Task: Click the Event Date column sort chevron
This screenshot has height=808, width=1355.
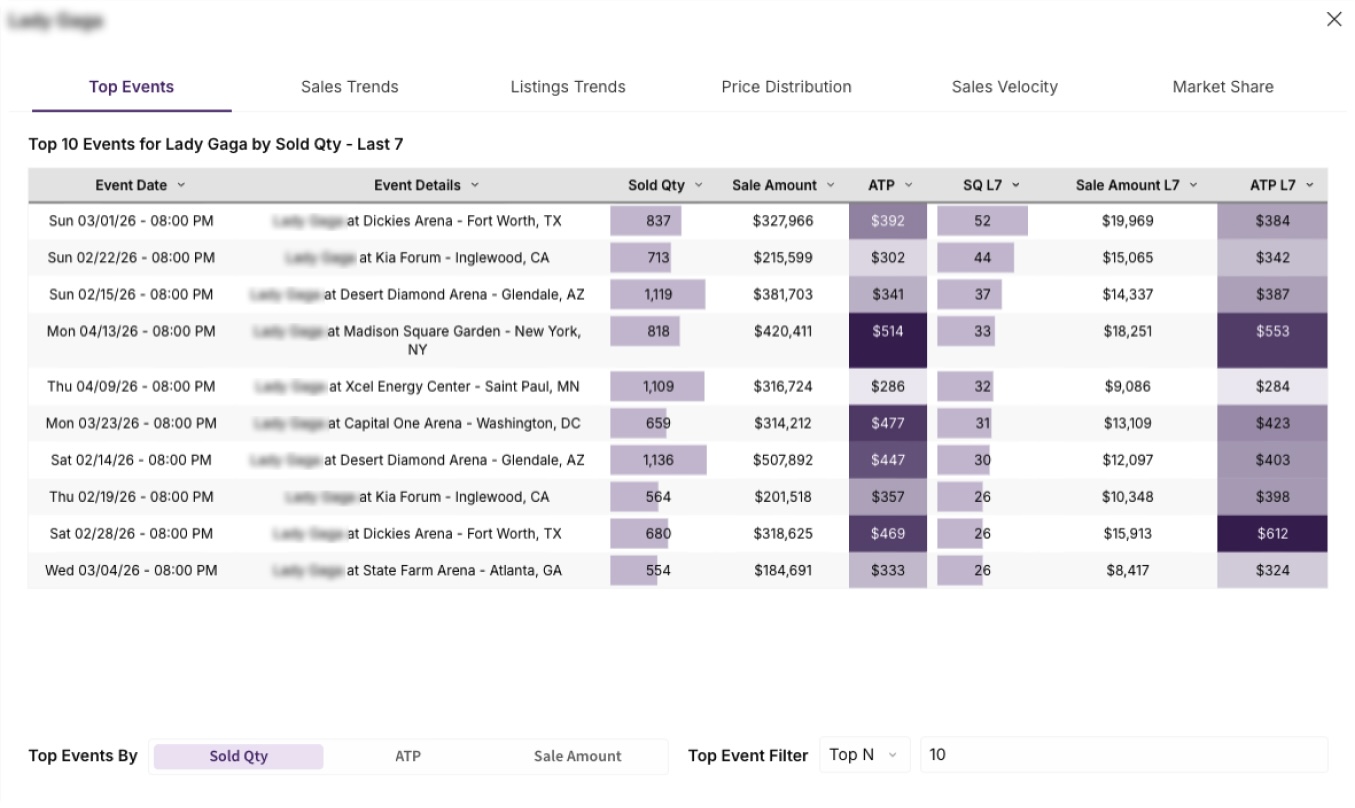Action: (x=181, y=185)
